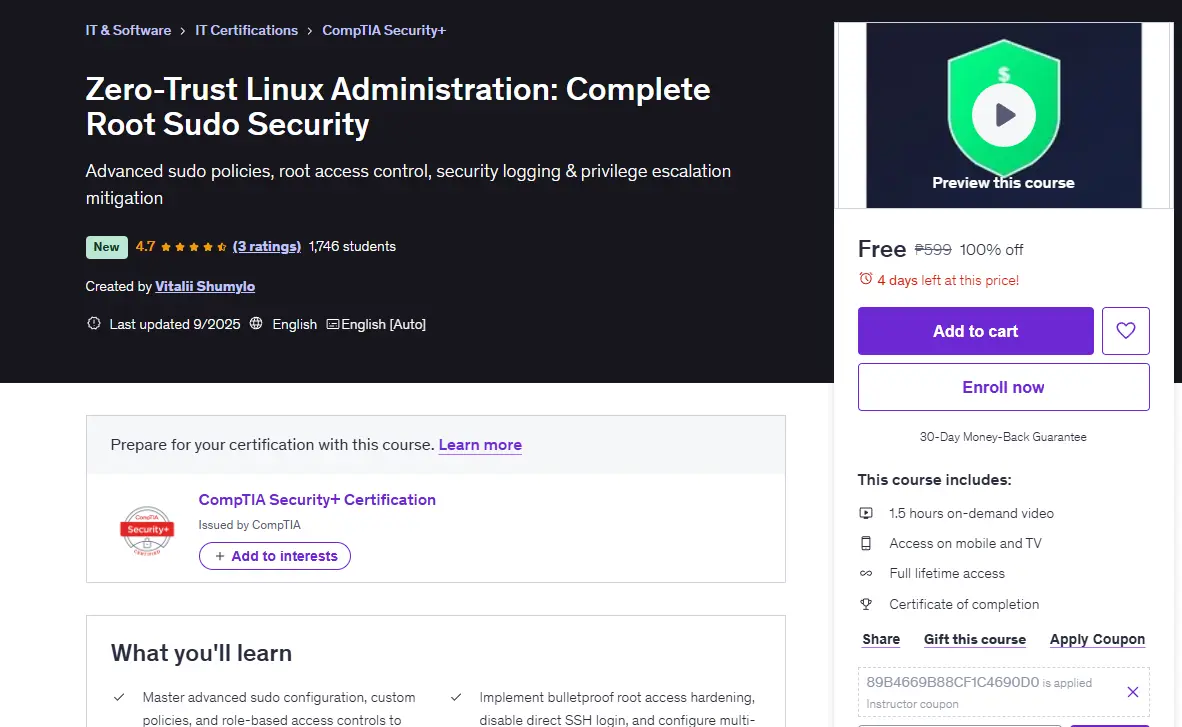Click Last updated 9/2025 text
This screenshot has height=727, width=1182.
[x=175, y=324]
